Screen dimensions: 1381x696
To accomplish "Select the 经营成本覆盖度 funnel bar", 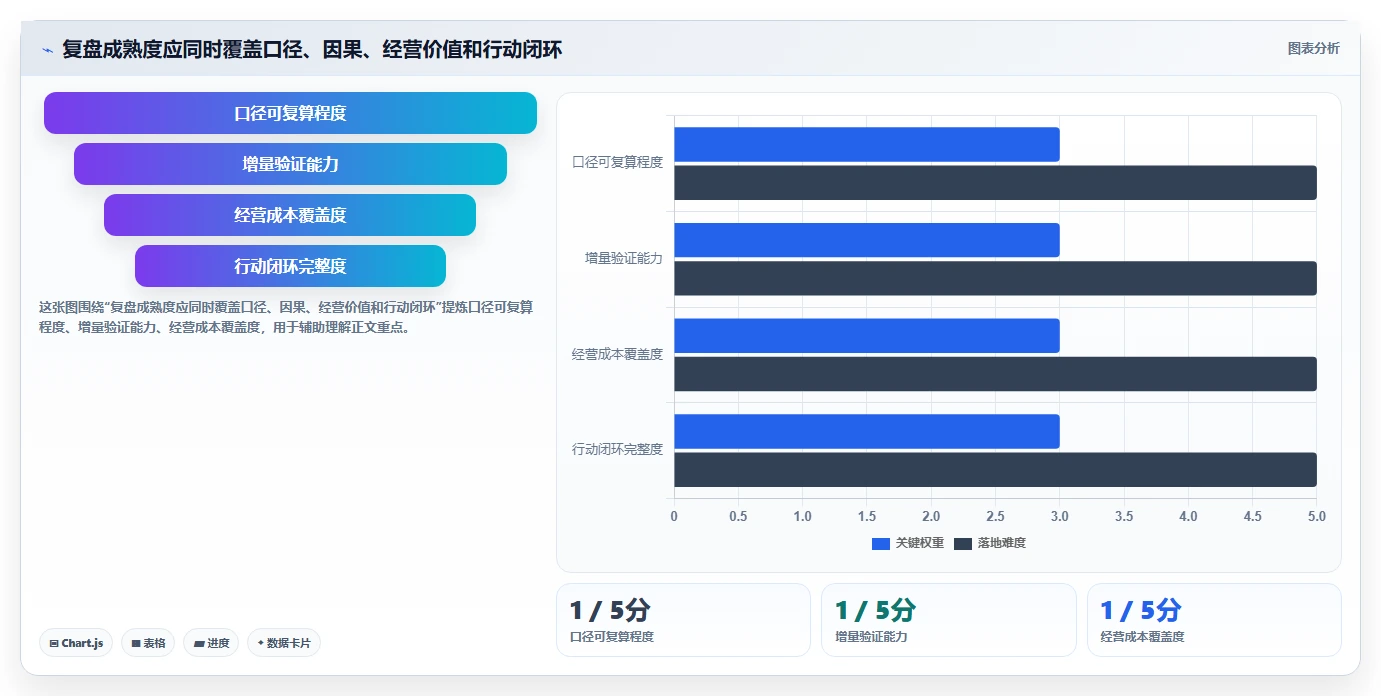I will coord(290,215).
